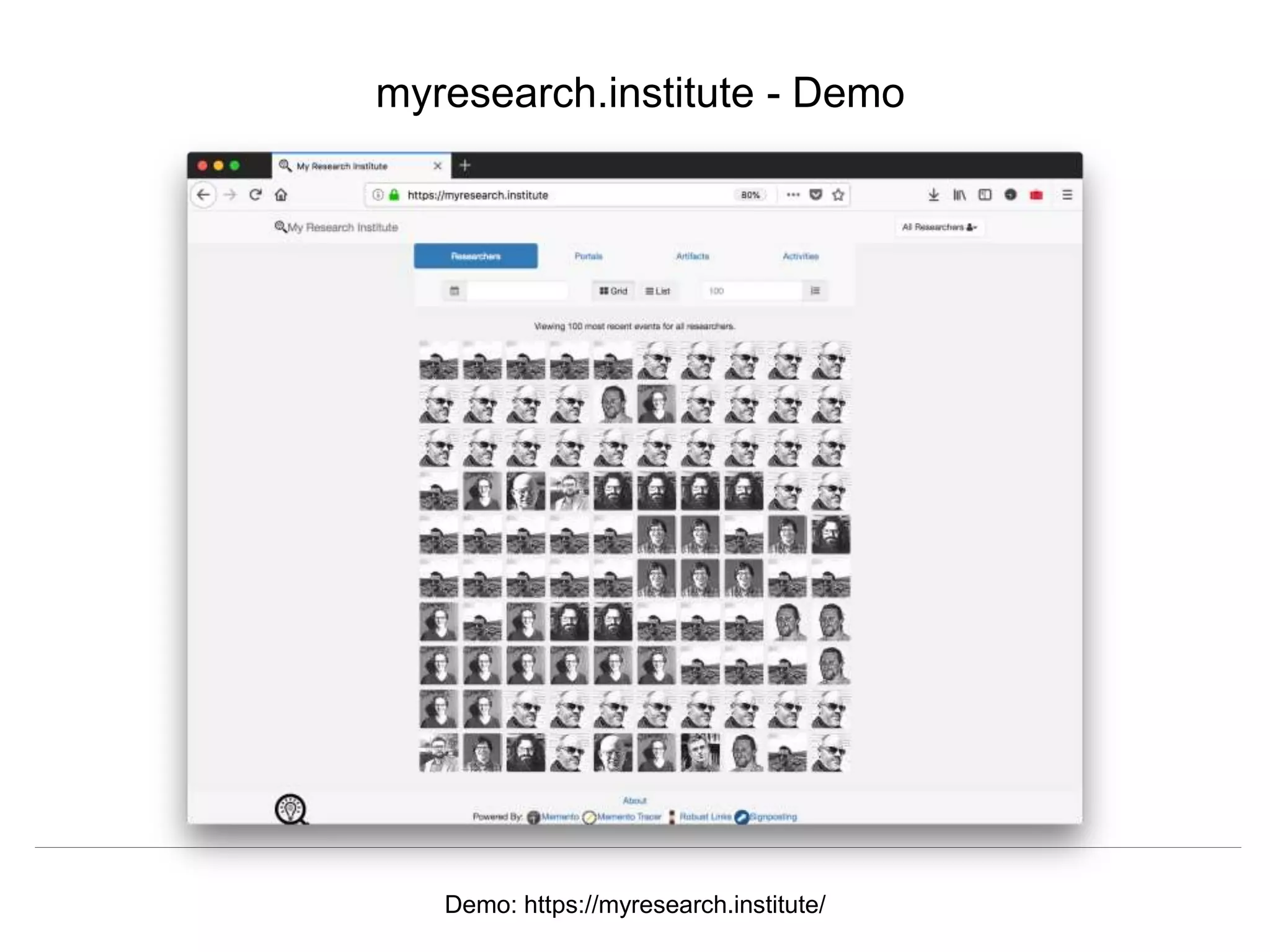Show site information via the info icon
This screenshot has width=1270, height=952.
(x=377, y=195)
